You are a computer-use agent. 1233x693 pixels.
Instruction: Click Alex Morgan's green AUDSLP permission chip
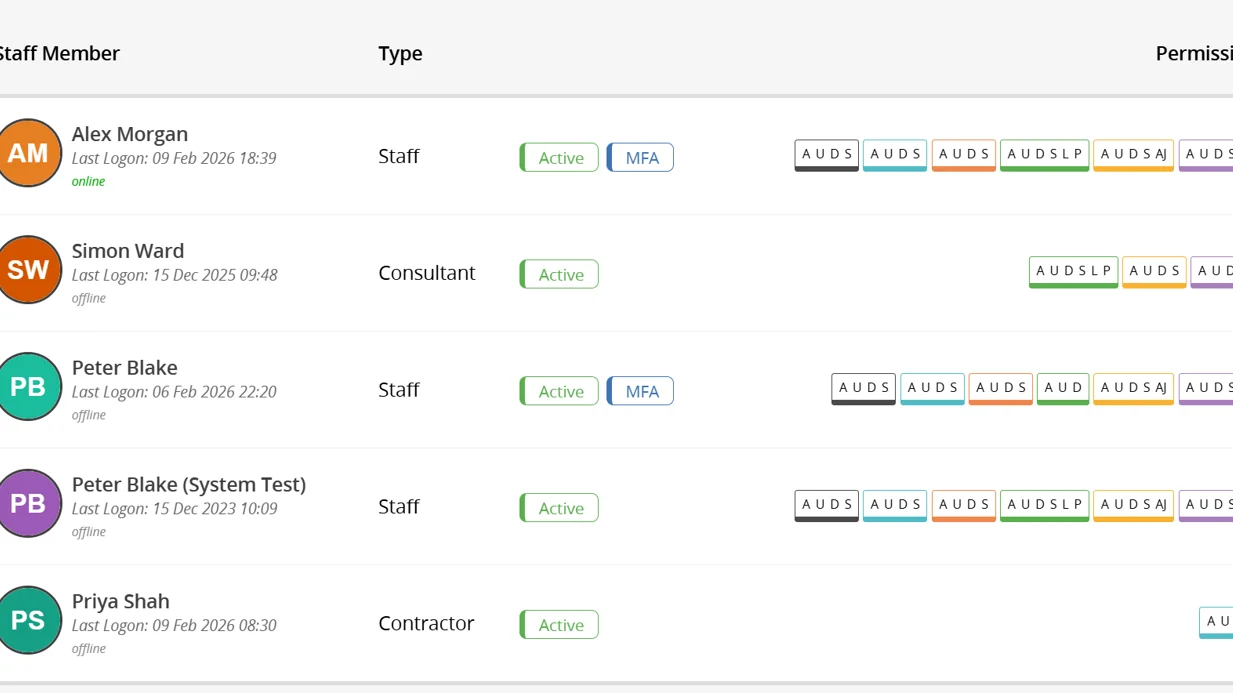[x=1044, y=155]
